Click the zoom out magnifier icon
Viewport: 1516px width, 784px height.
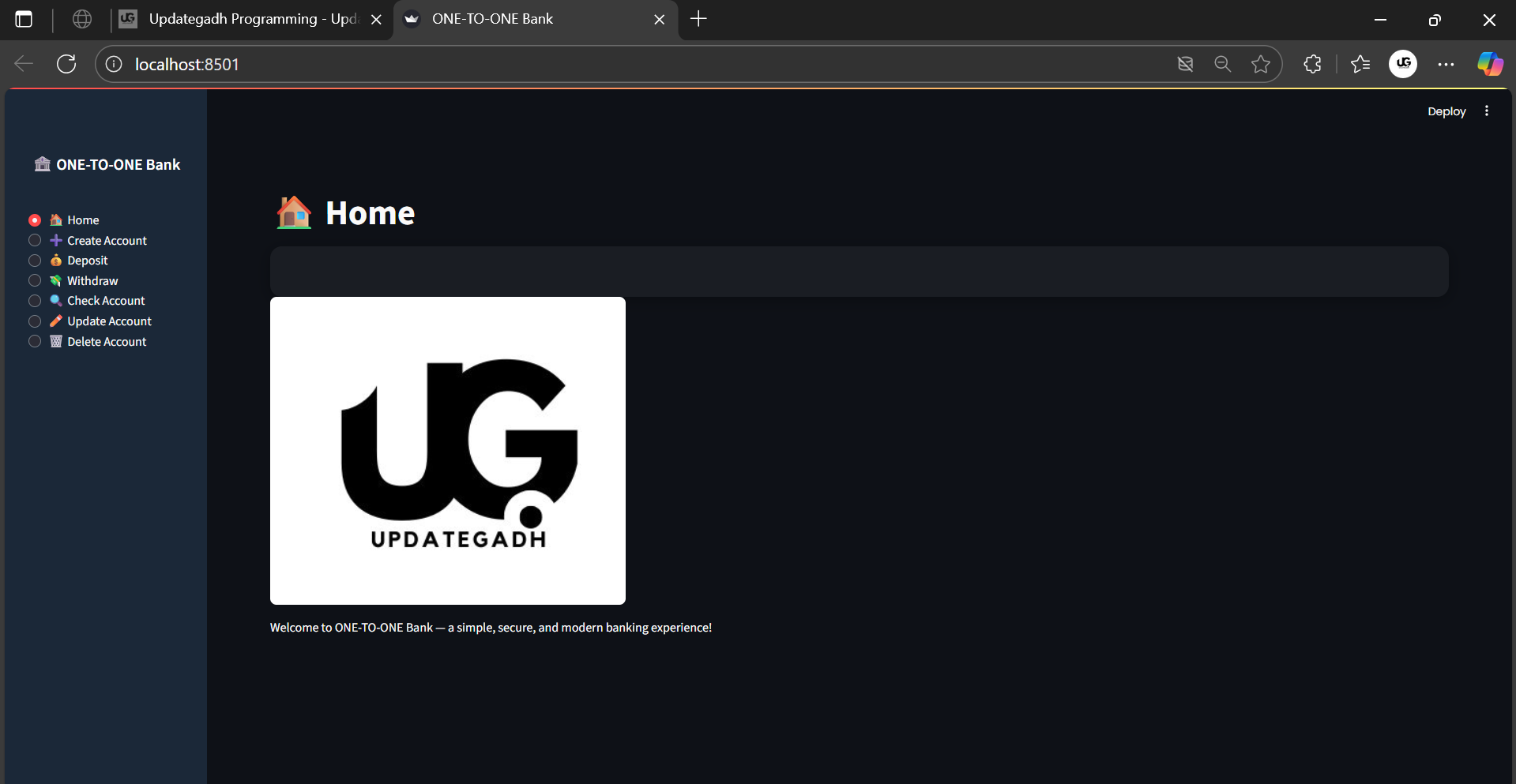tap(1222, 64)
